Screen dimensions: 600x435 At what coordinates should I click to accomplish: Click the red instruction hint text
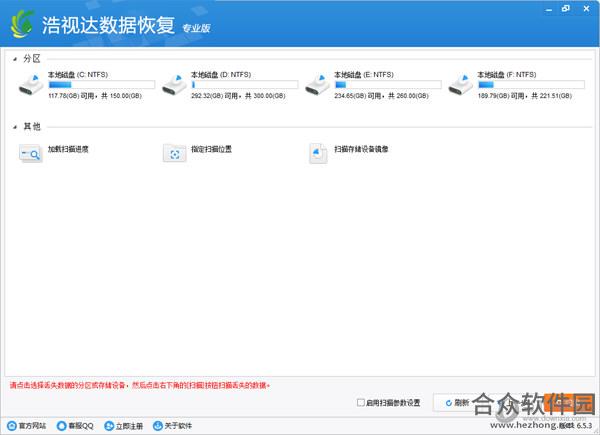click(x=140, y=385)
